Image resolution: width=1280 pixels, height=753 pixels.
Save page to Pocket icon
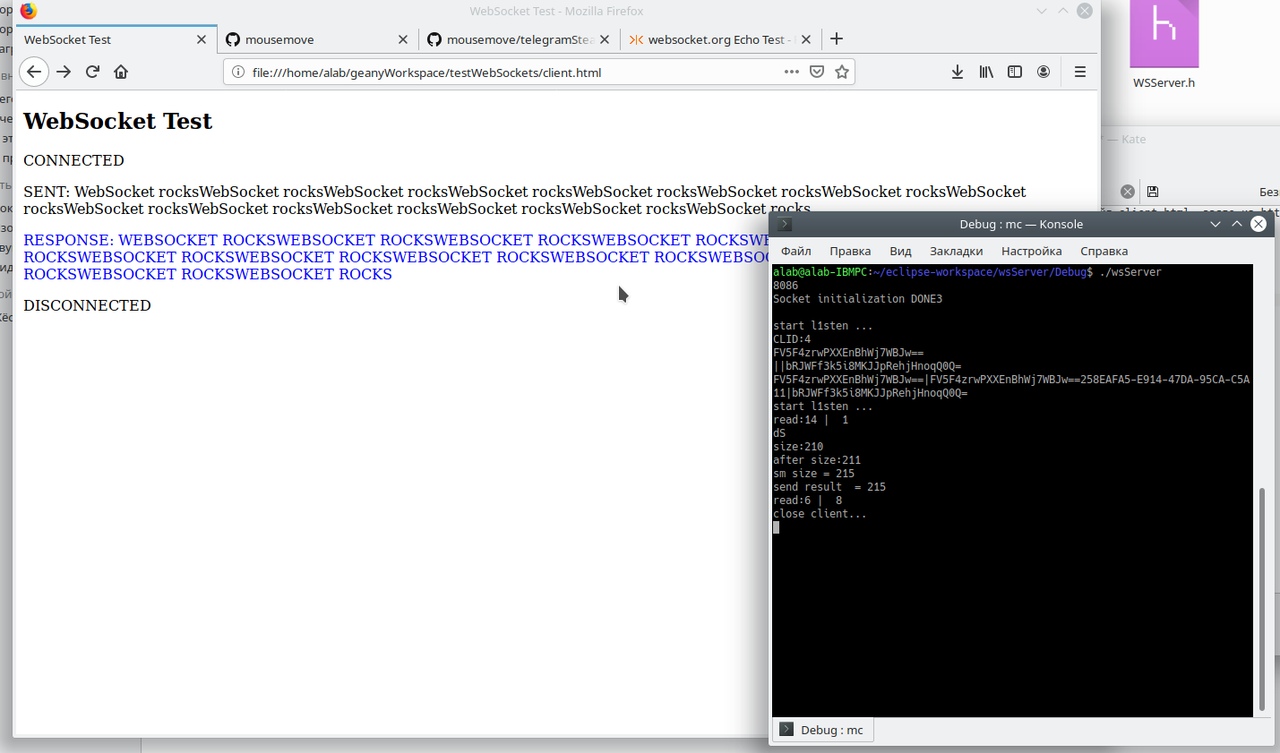(816, 72)
